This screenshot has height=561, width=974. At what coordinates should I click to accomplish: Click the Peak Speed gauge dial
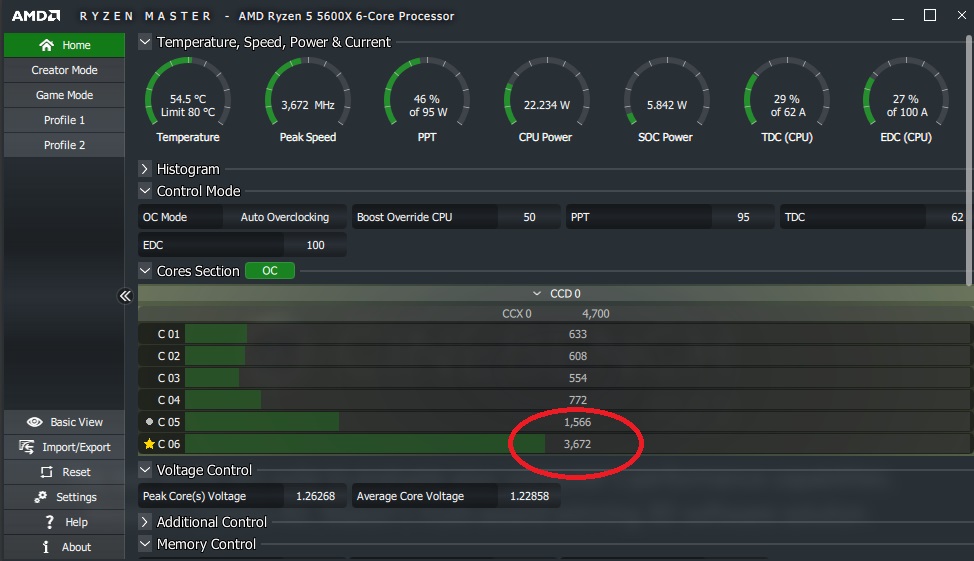307,93
